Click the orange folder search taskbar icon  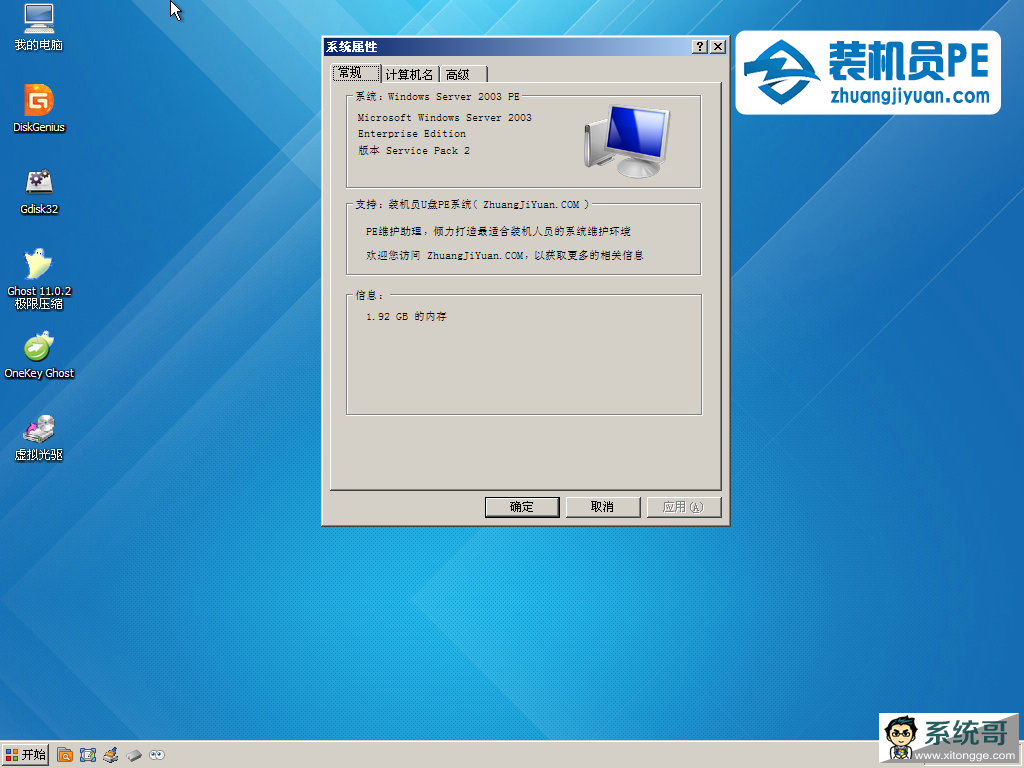point(65,755)
